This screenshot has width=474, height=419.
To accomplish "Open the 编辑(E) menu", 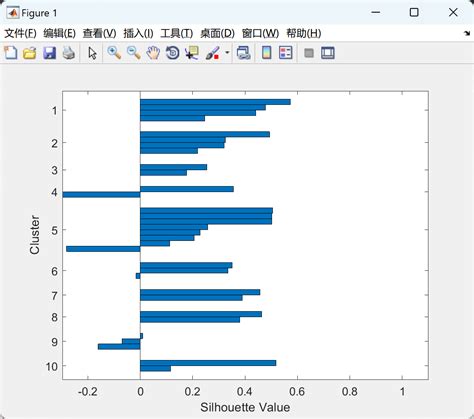I will pos(59,33).
